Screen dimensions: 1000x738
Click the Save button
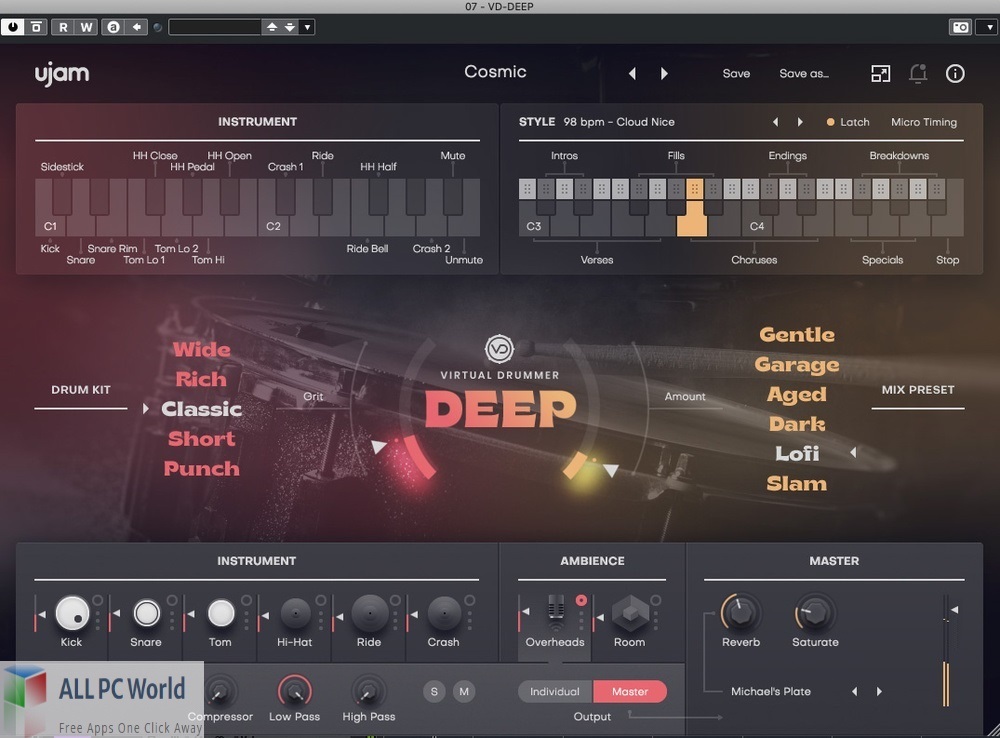(x=736, y=73)
